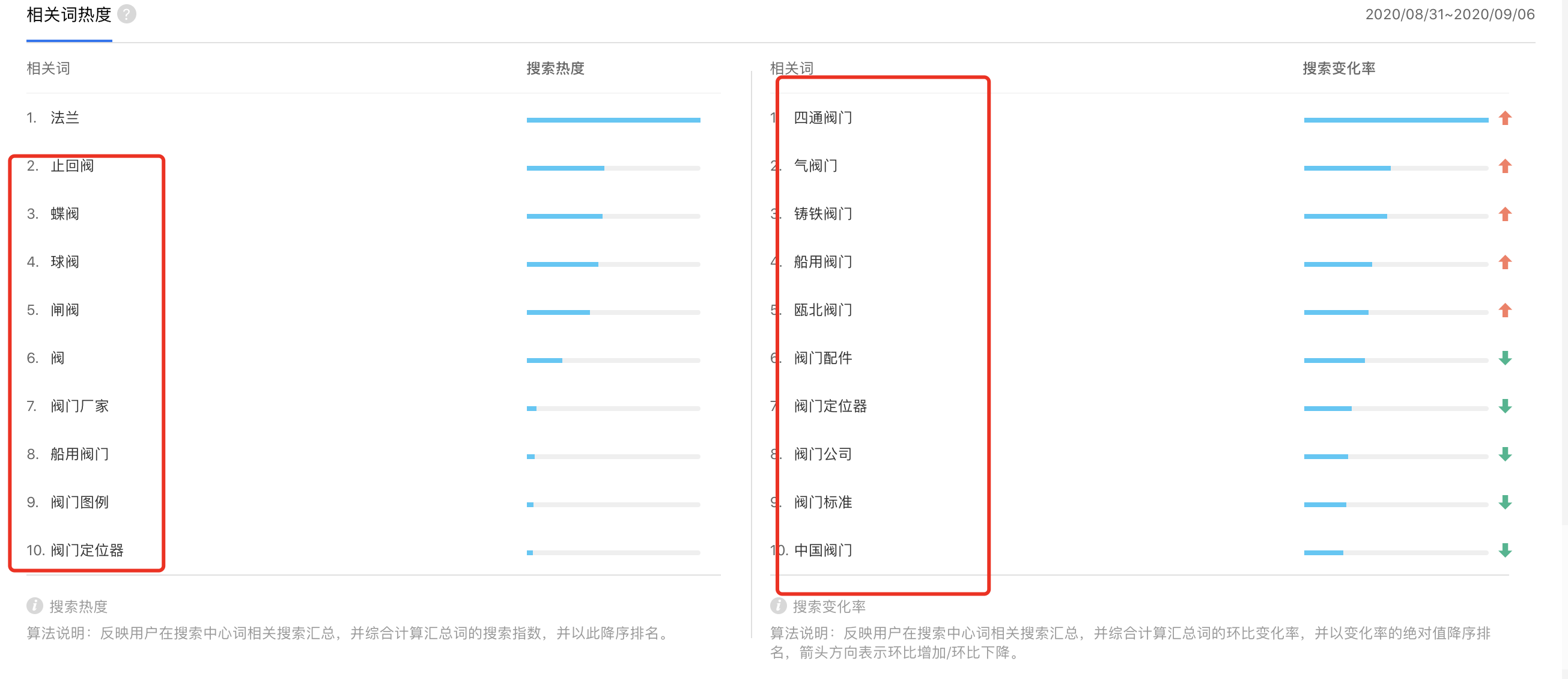The image size is (1568, 679).
Task: Open 船用阀门 in the search heat list
Action: [x=80, y=454]
